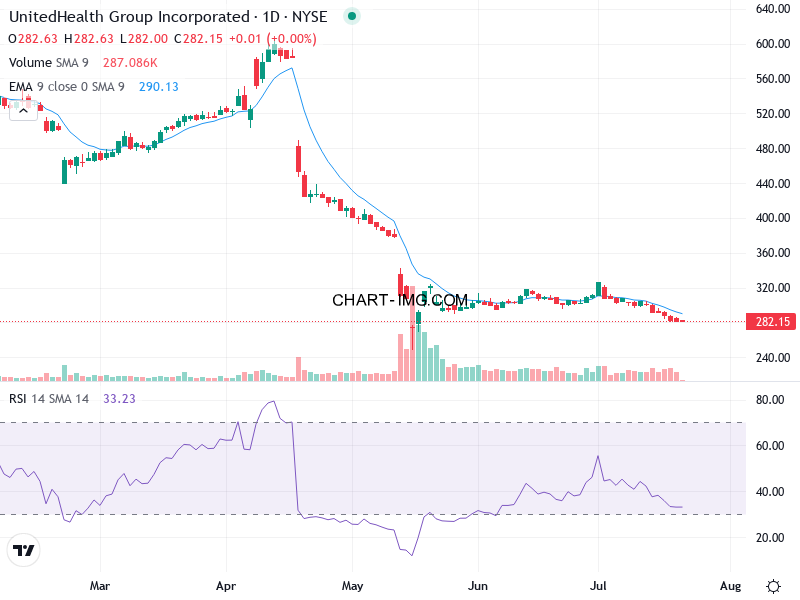Click the change value +0.01 (+0.00%)
Image resolution: width=800 pixels, height=600 pixels.
pyautogui.click(x=273, y=39)
